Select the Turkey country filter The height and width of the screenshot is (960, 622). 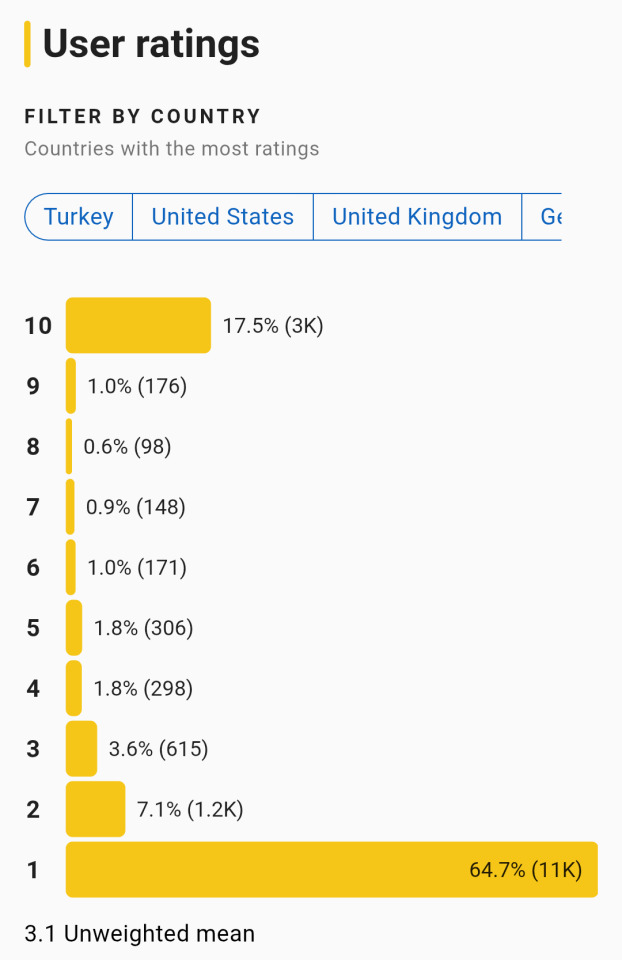click(78, 217)
